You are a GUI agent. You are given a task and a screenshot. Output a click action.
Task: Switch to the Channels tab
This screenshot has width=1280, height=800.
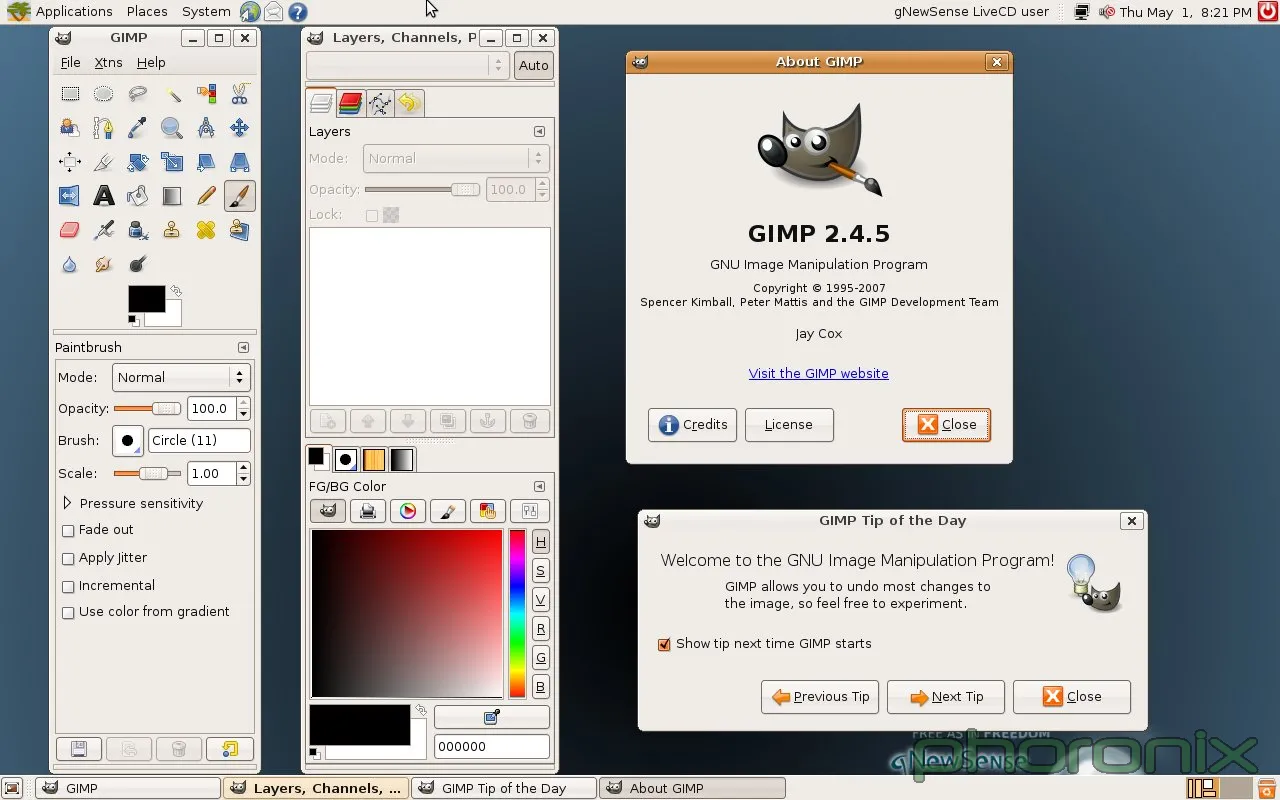tap(350, 102)
